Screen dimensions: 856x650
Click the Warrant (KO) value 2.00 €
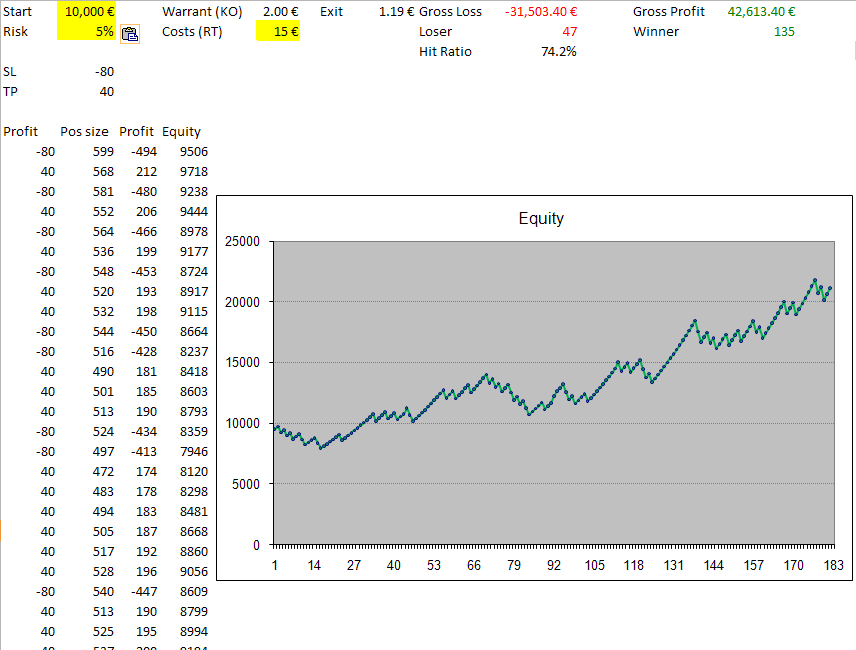tap(279, 12)
